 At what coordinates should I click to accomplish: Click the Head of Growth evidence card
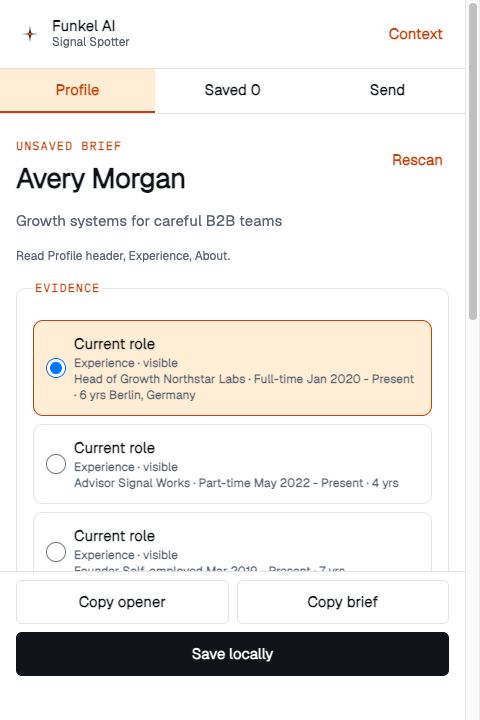pos(232,368)
